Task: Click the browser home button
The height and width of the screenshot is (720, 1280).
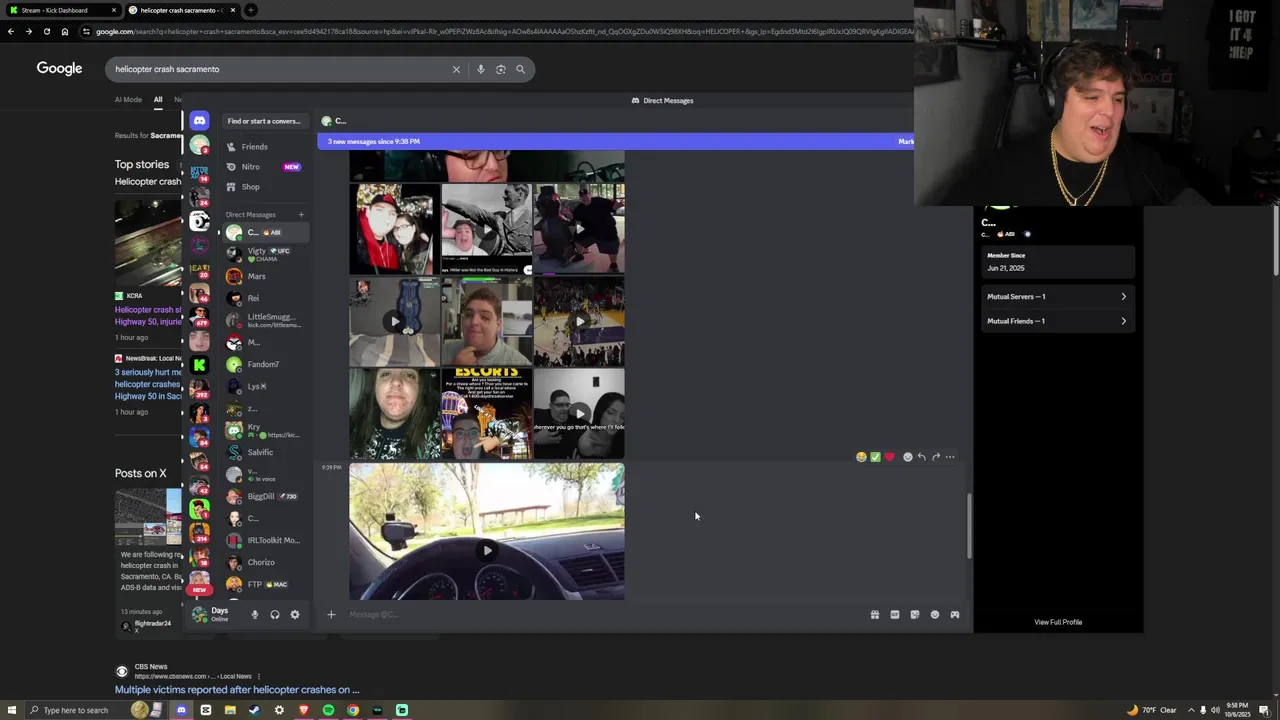Action: pyautogui.click(x=65, y=31)
